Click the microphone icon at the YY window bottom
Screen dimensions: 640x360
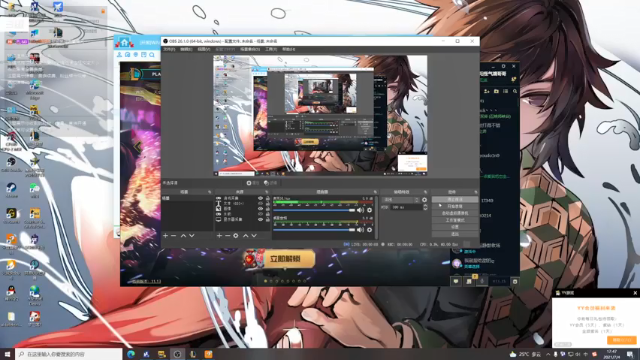pyautogui.click(x=482, y=281)
